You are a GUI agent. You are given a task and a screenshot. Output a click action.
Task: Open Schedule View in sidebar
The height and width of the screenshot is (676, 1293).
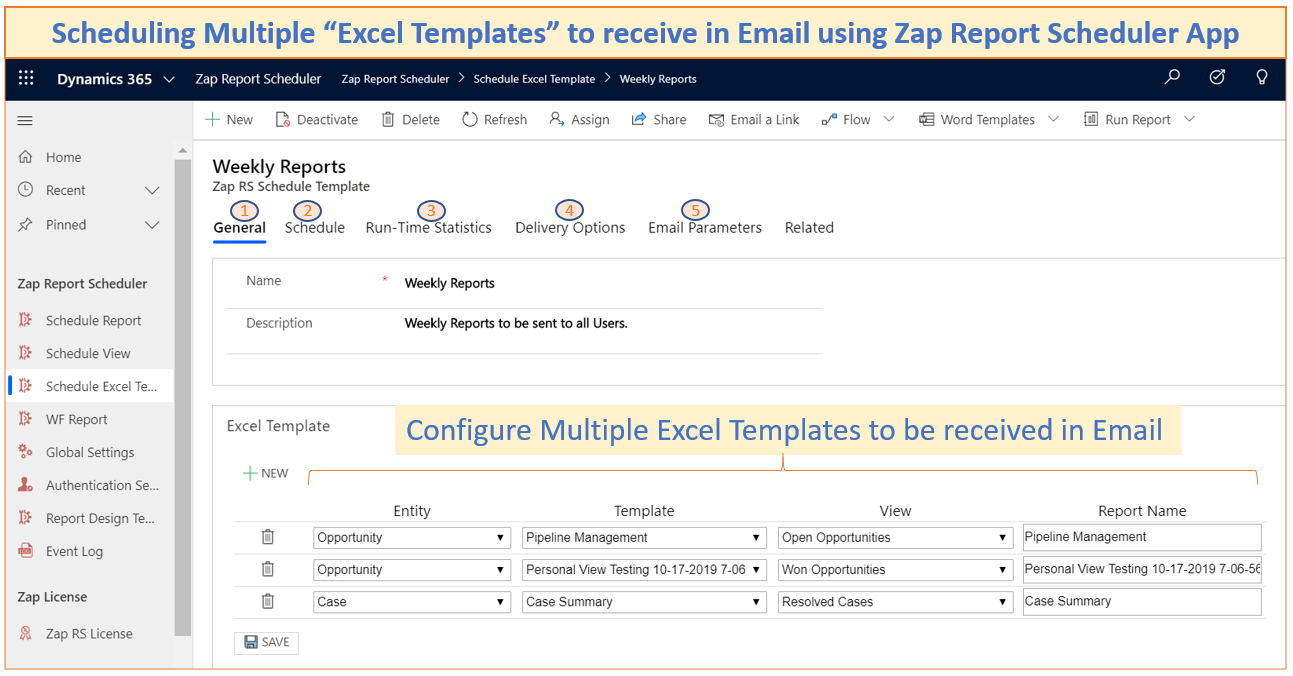[x=88, y=354]
